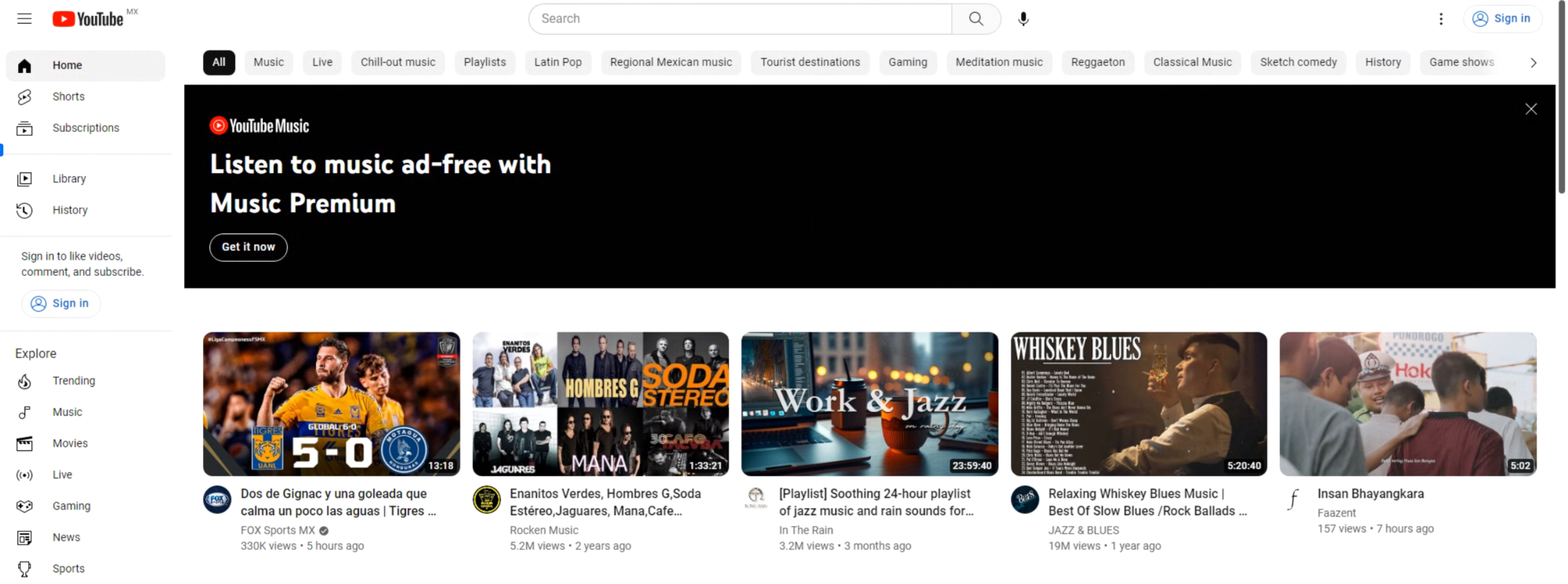Screen dimensions: 1568x584
Task: Click JAZZ & BLUES channel avatar
Action: pos(1024,499)
